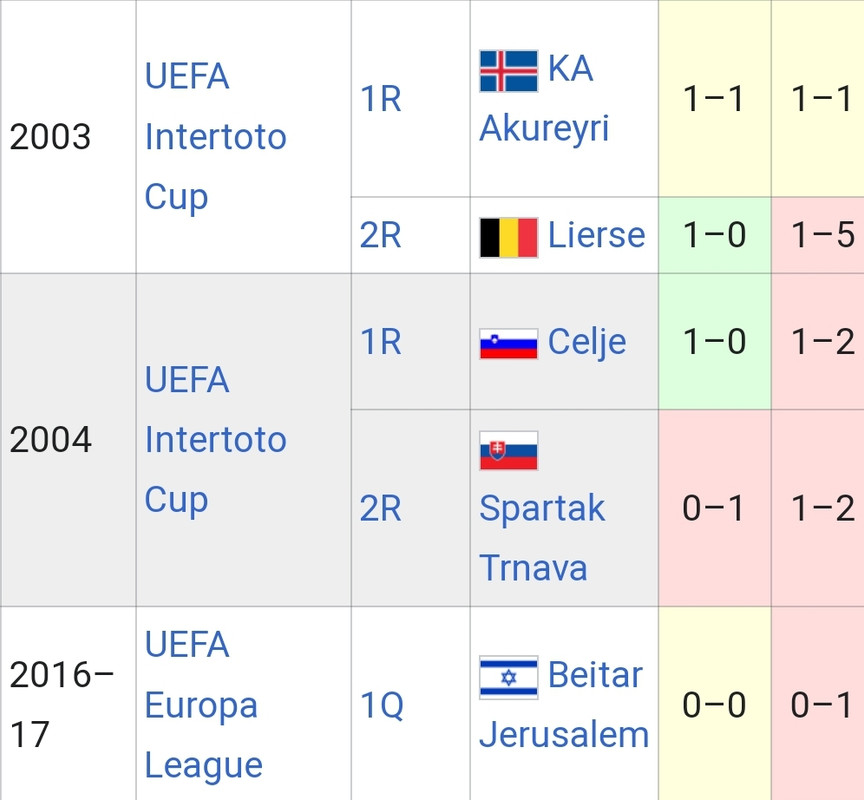Select the 1–0 home score against Lierse

(x=714, y=235)
